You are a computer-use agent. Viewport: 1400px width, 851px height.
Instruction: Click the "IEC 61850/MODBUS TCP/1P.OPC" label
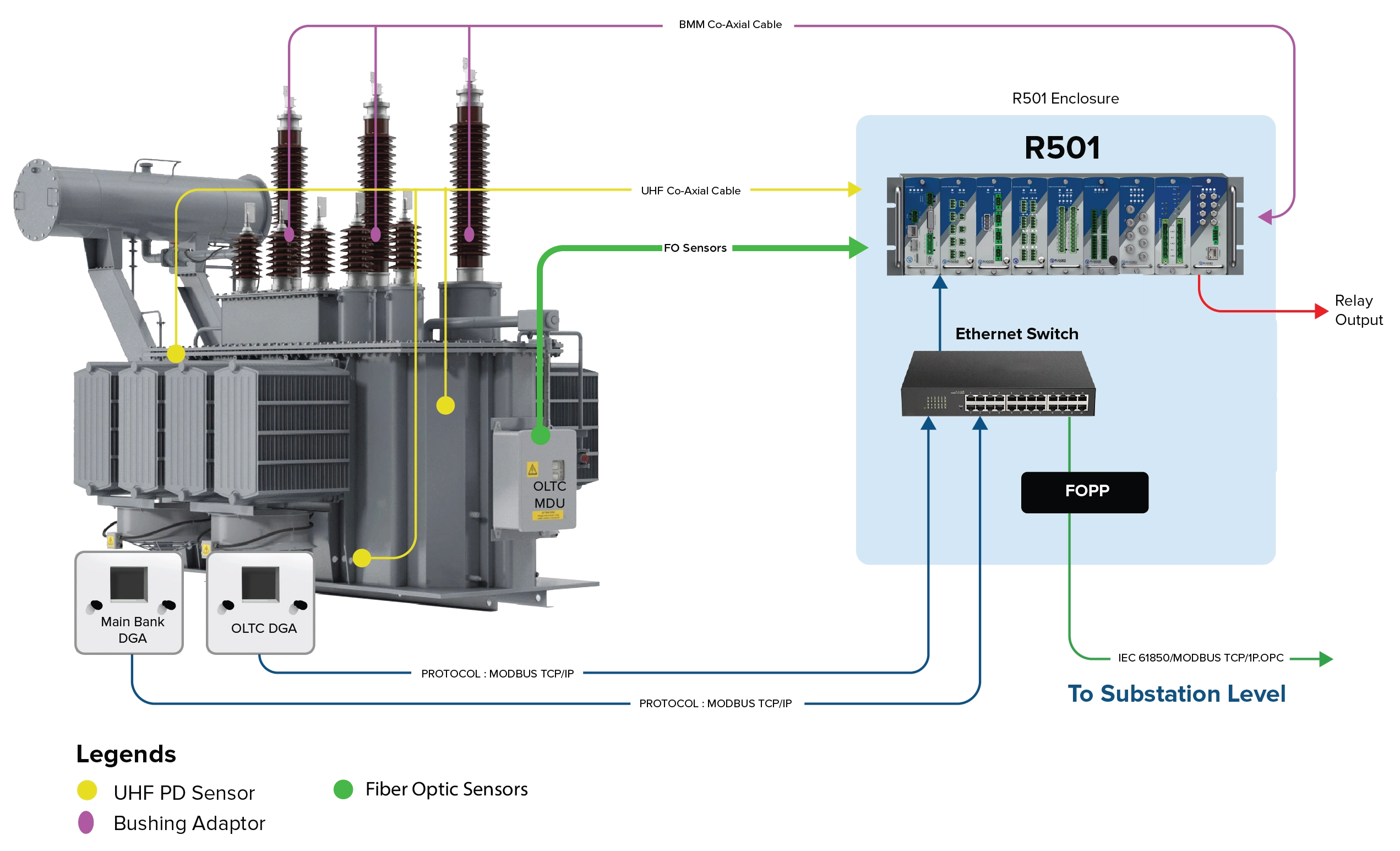pos(1201,658)
